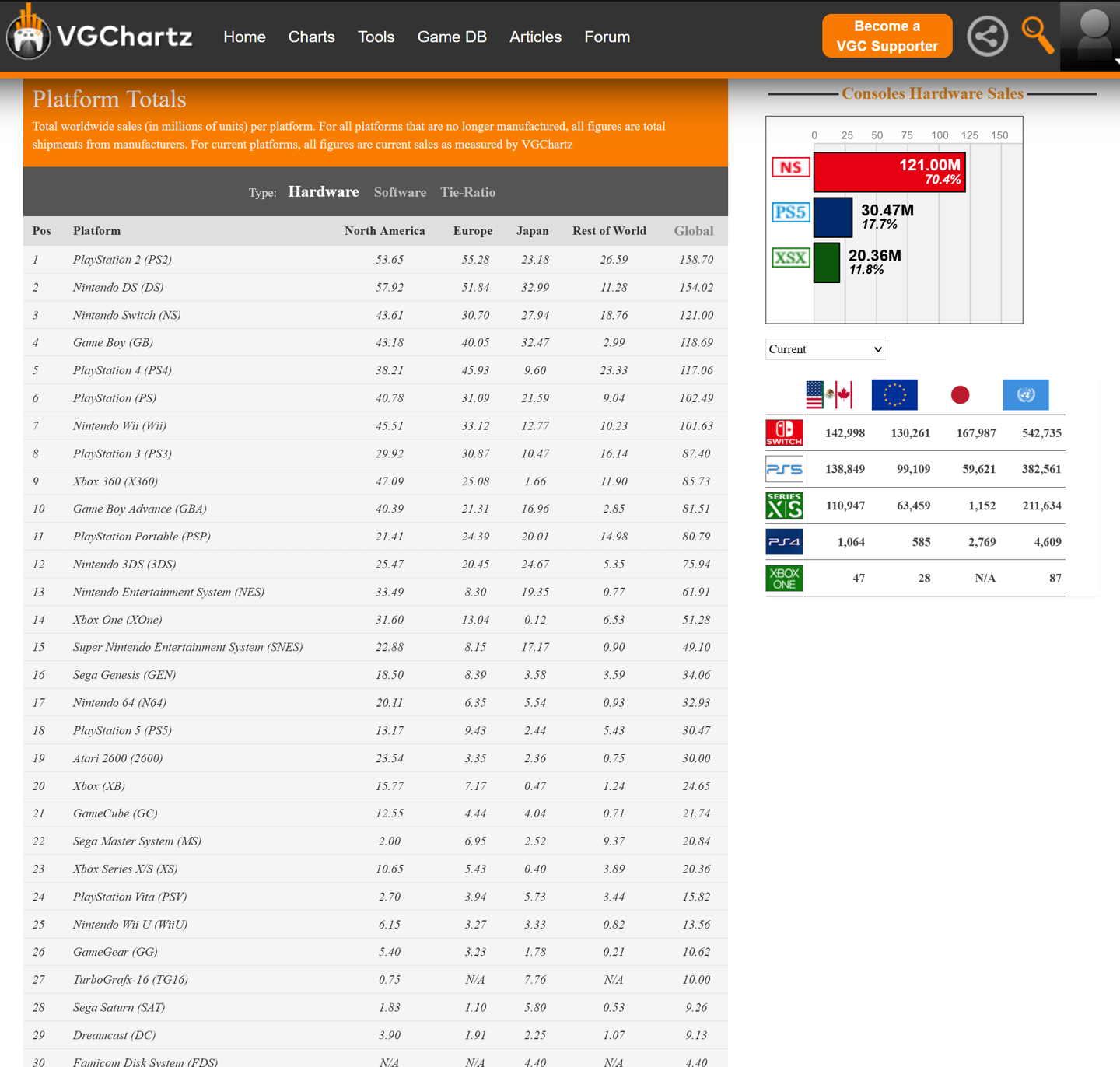Image resolution: width=1120 pixels, height=1067 pixels.
Task: Open the share icon in header
Action: coord(987,36)
